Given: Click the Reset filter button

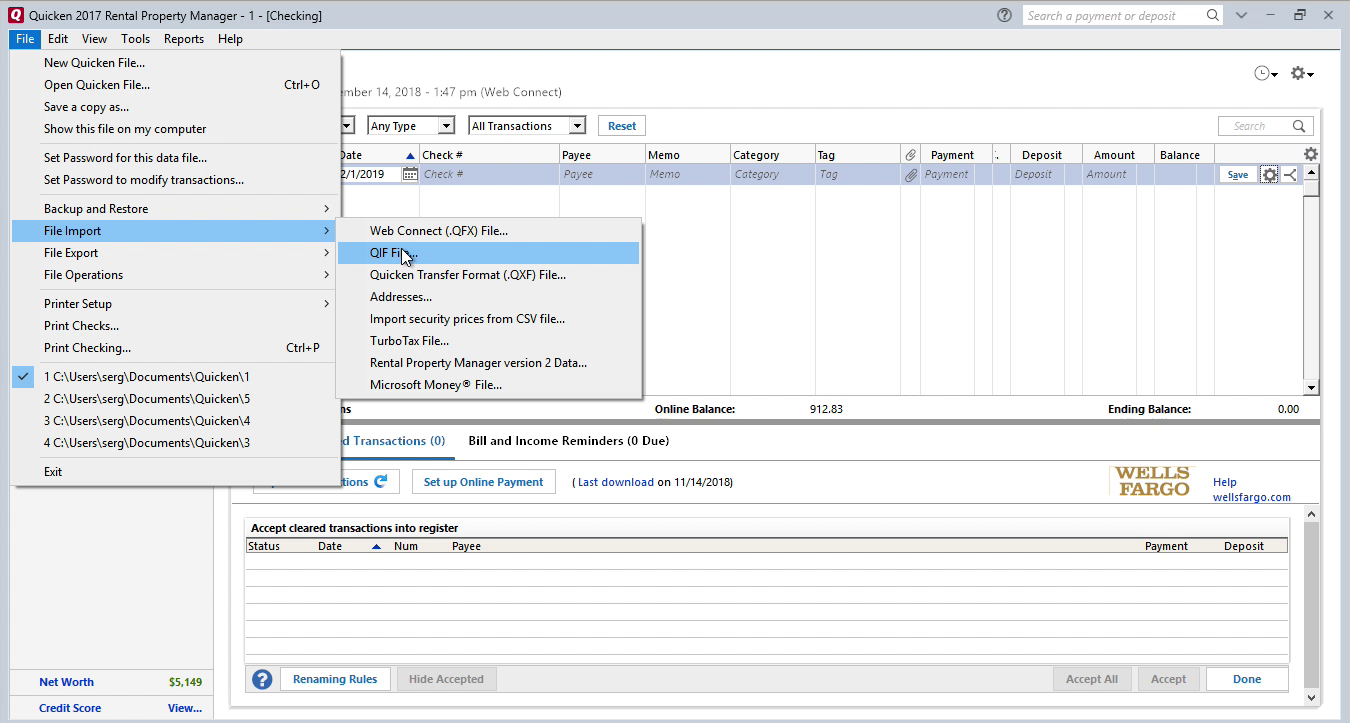Looking at the screenshot, I should 622,126.
